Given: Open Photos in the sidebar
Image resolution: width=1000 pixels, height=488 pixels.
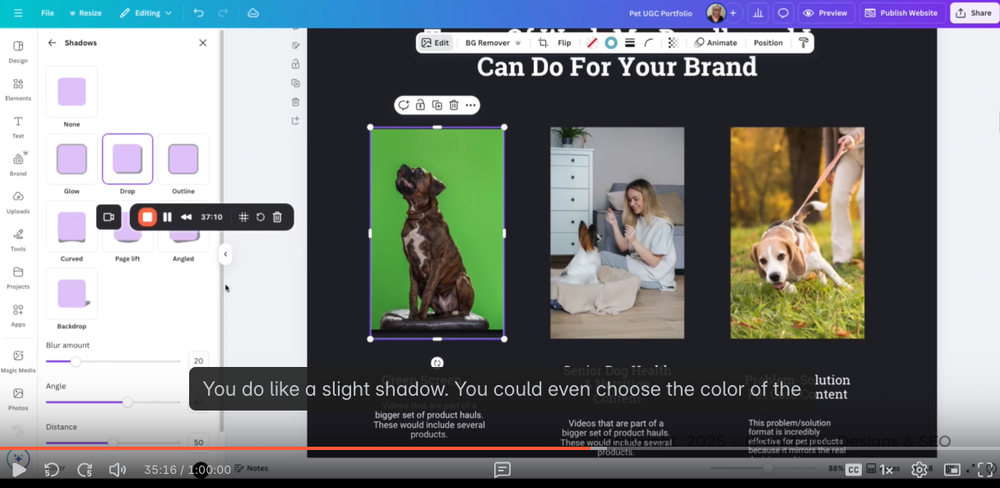Looking at the screenshot, I should click(18, 398).
